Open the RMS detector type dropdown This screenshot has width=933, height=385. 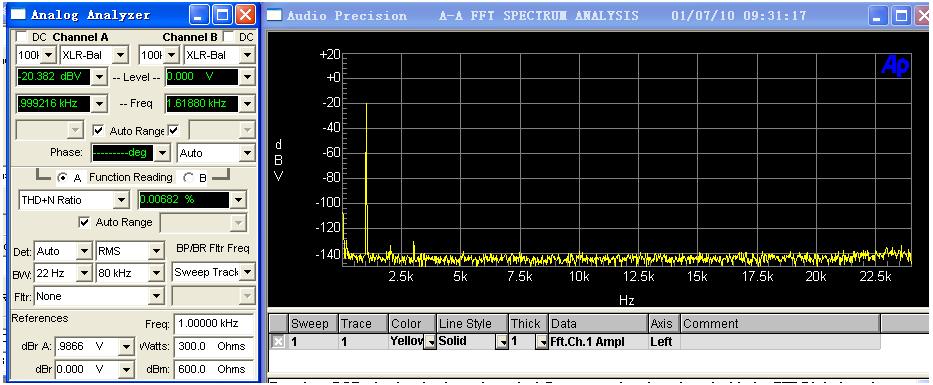[156, 251]
